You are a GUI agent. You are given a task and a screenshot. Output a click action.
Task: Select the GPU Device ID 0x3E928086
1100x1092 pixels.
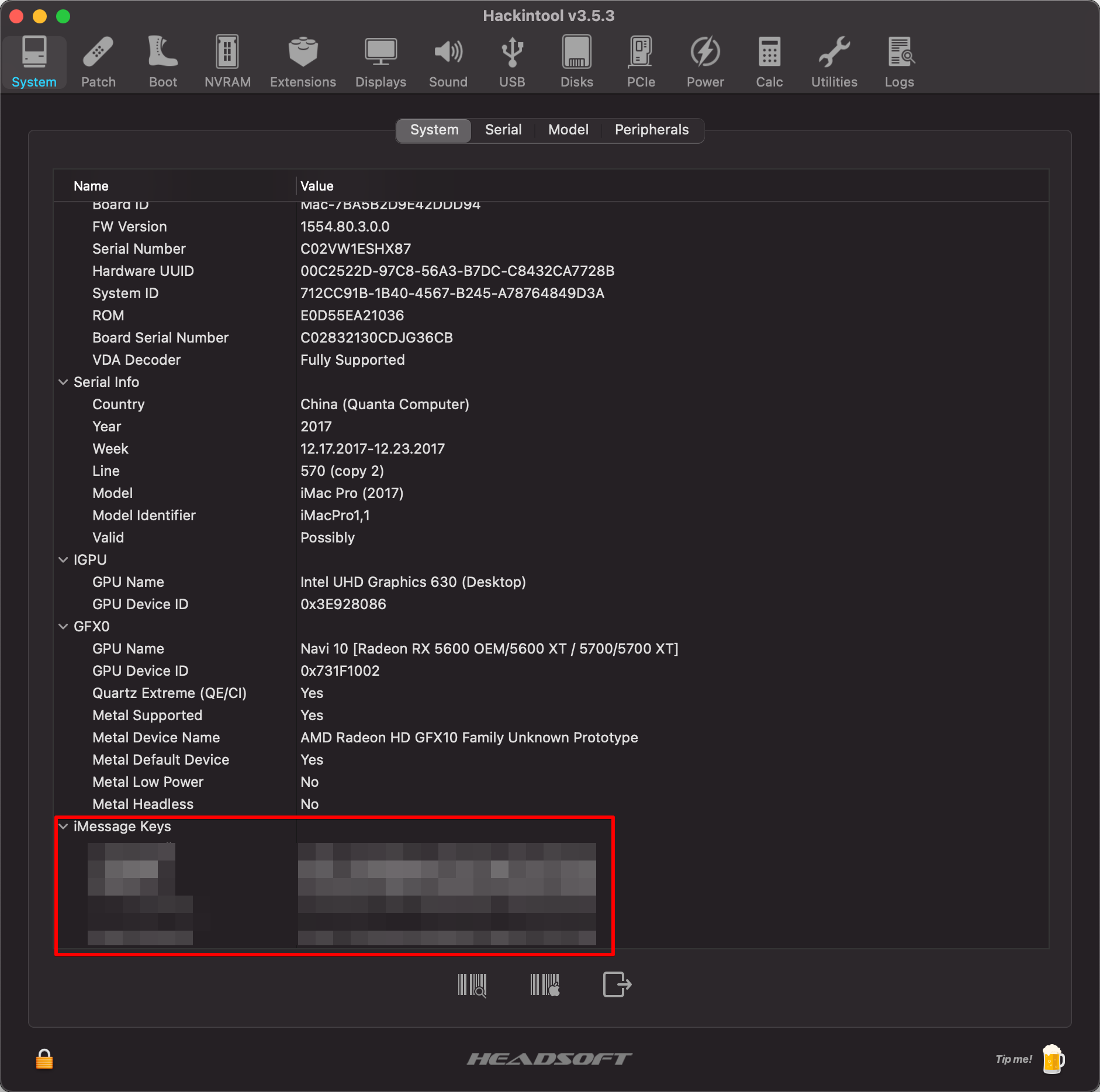click(343, 604)
